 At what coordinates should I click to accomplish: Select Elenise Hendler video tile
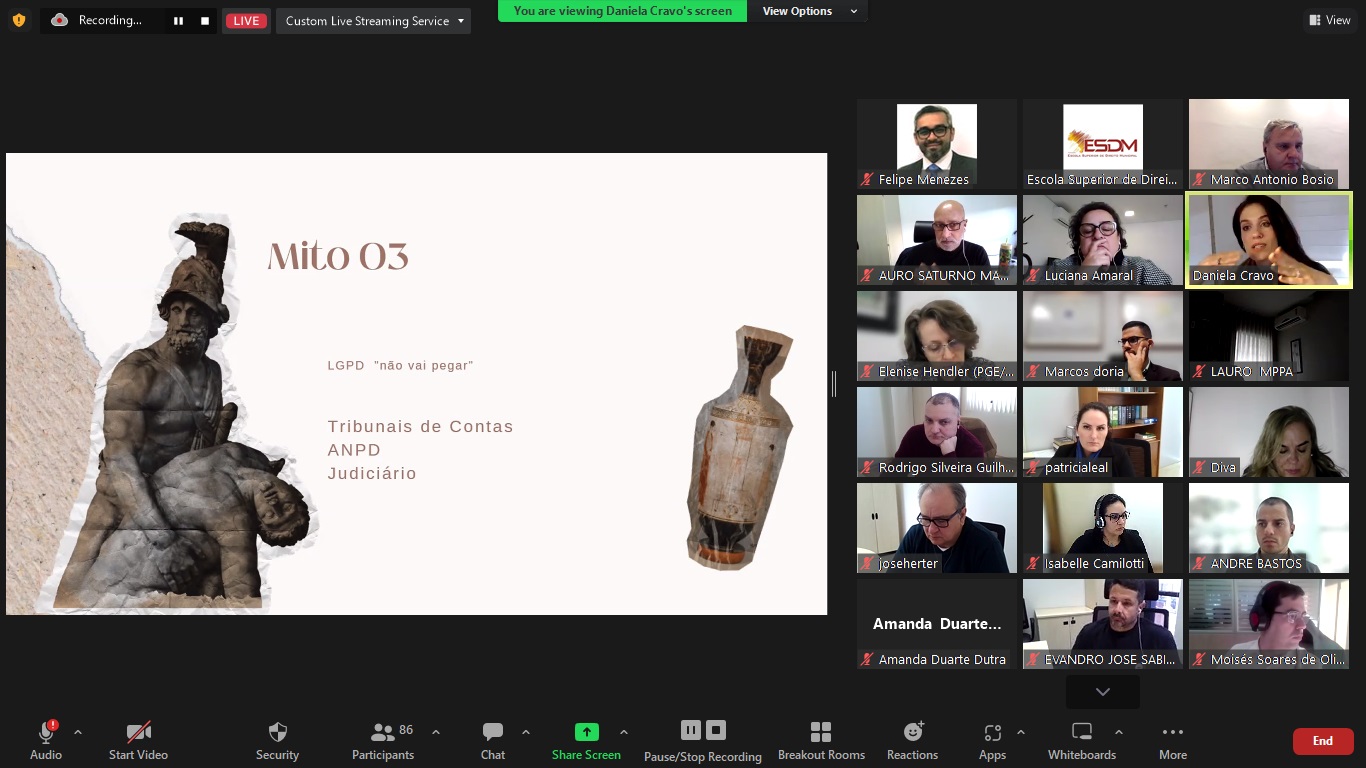click(x=937, y=336)
